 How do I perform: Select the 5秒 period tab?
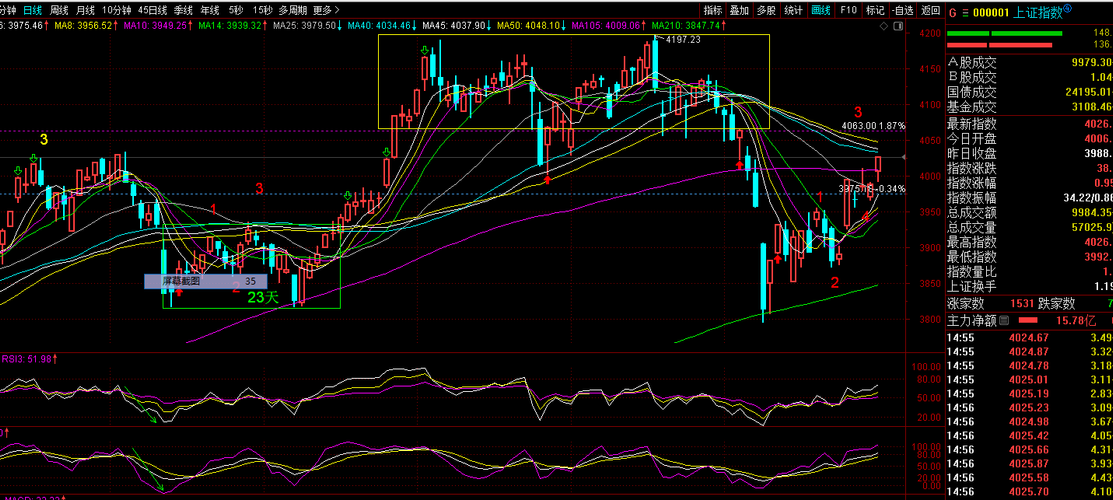pos(235,10)
